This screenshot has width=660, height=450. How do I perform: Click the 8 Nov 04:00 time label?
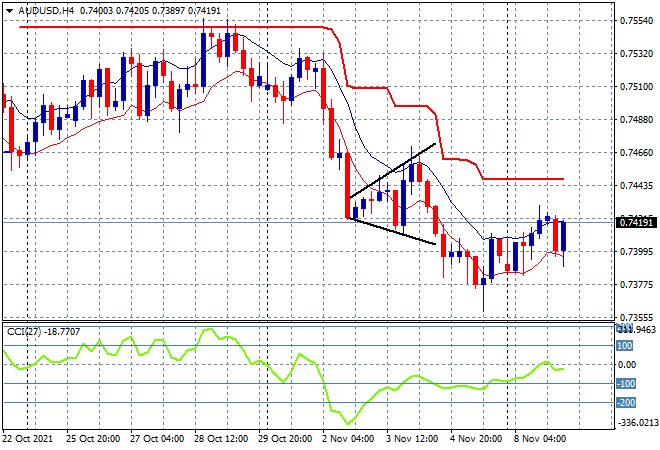[540, 439]
